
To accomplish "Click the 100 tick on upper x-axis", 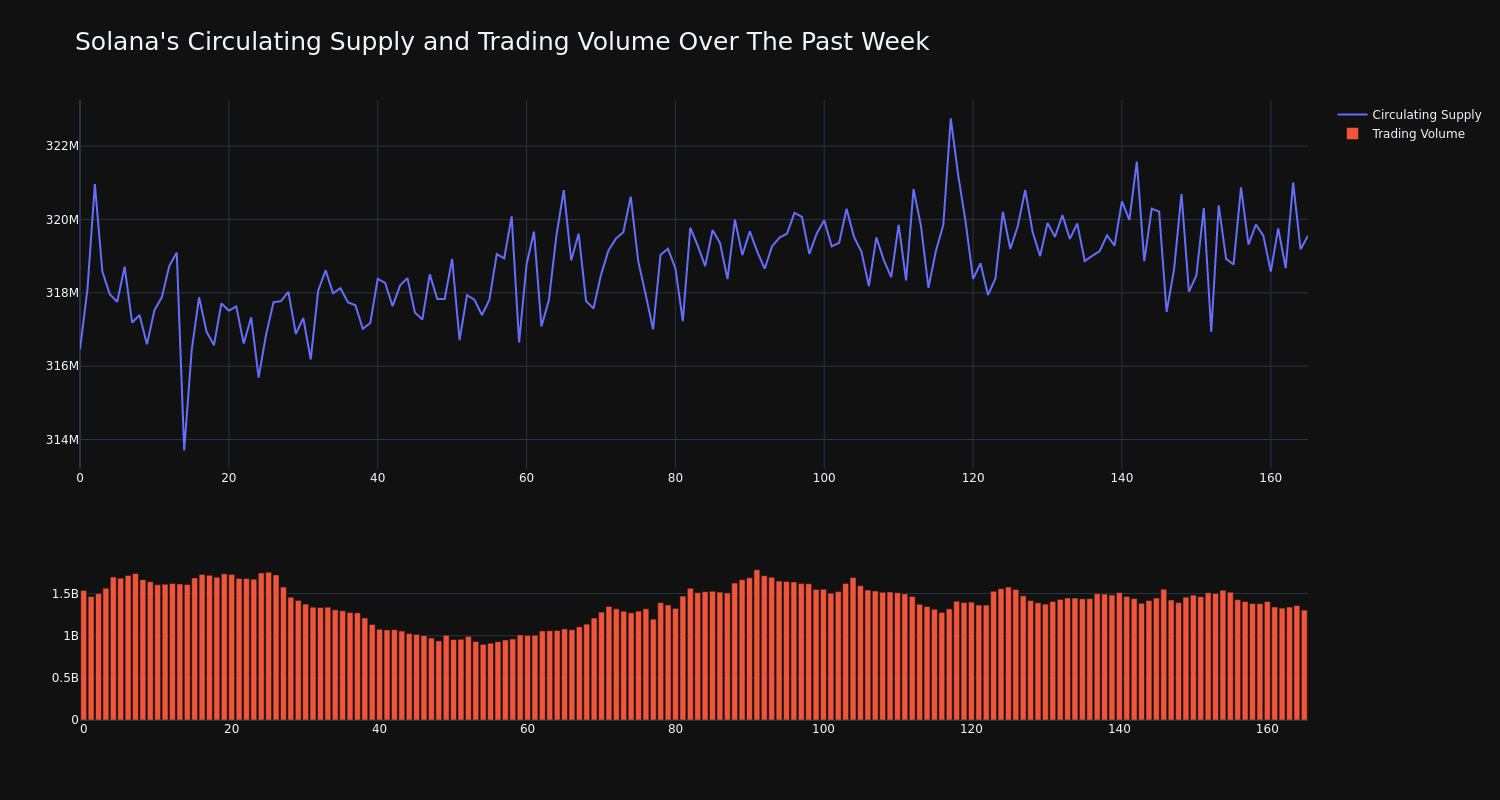I will [824, 478].
